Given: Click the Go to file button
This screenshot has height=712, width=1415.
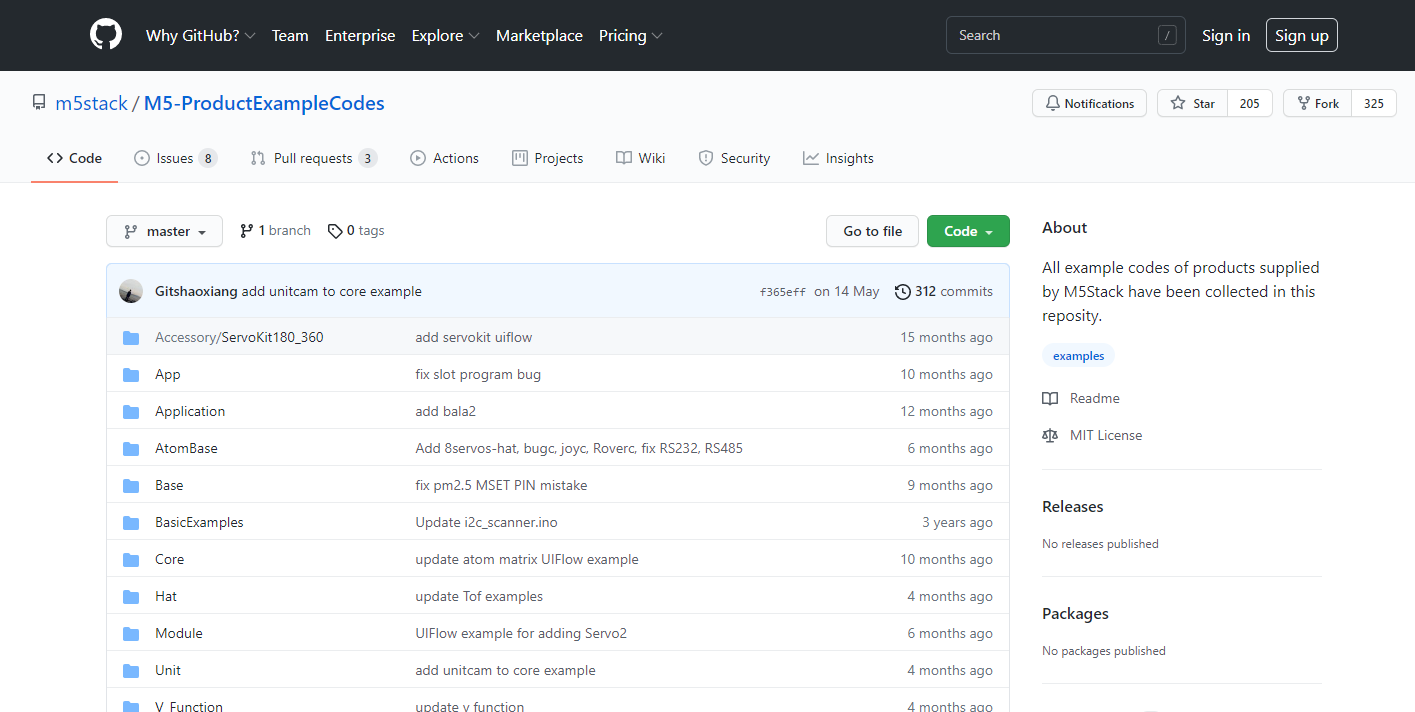Looking at the screenshot, I should point(872,231).
